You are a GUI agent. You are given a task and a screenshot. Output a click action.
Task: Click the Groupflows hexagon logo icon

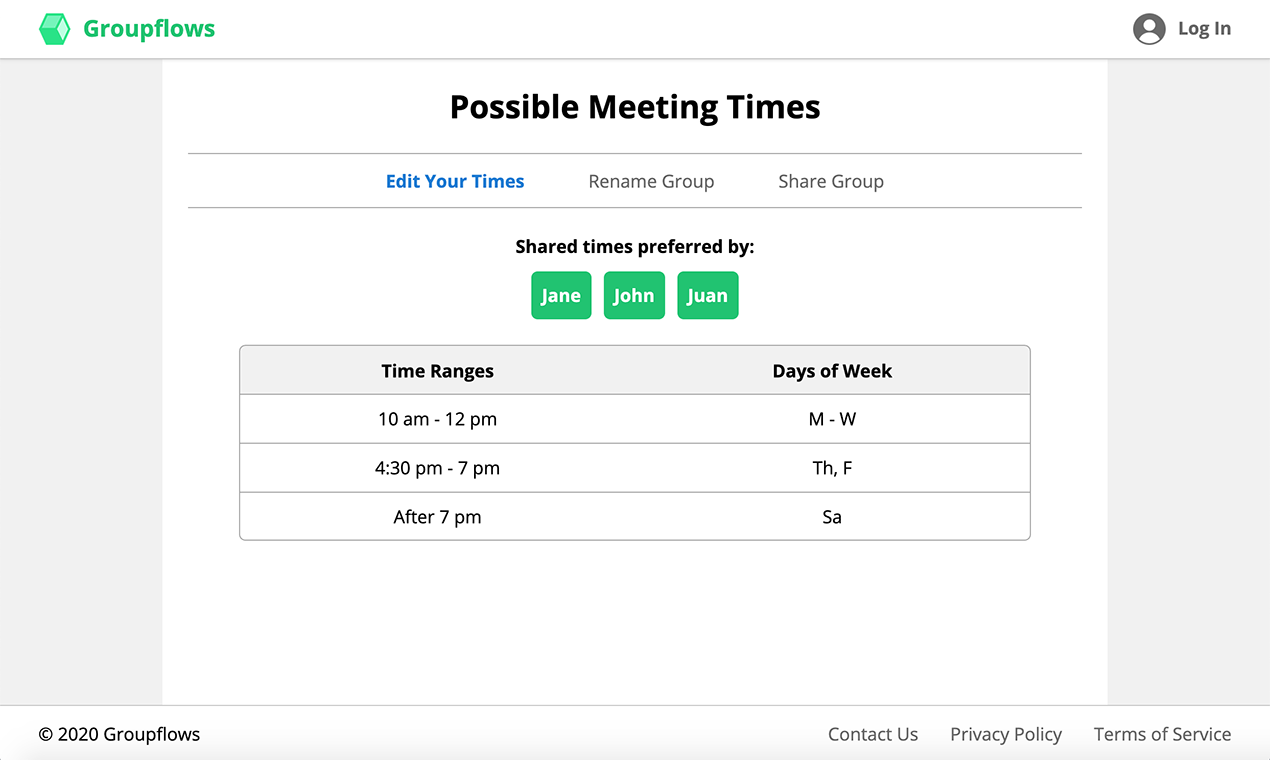pyautogui.click(x=55, y=28)
